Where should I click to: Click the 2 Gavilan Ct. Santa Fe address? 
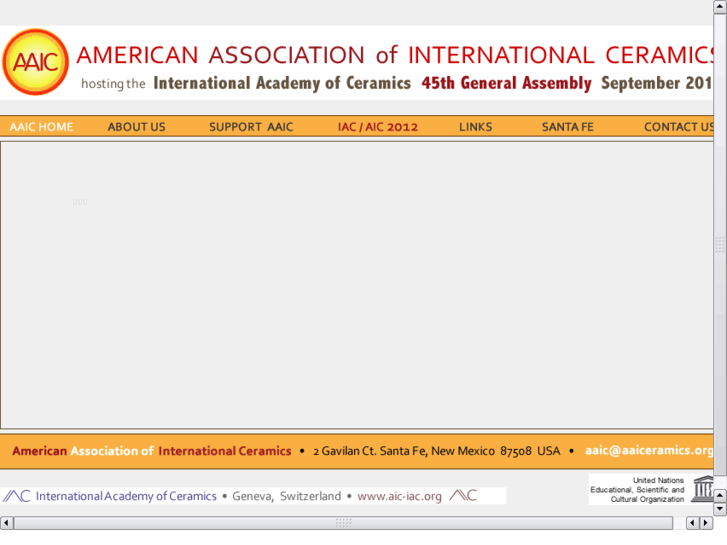(x=436, y=451)
